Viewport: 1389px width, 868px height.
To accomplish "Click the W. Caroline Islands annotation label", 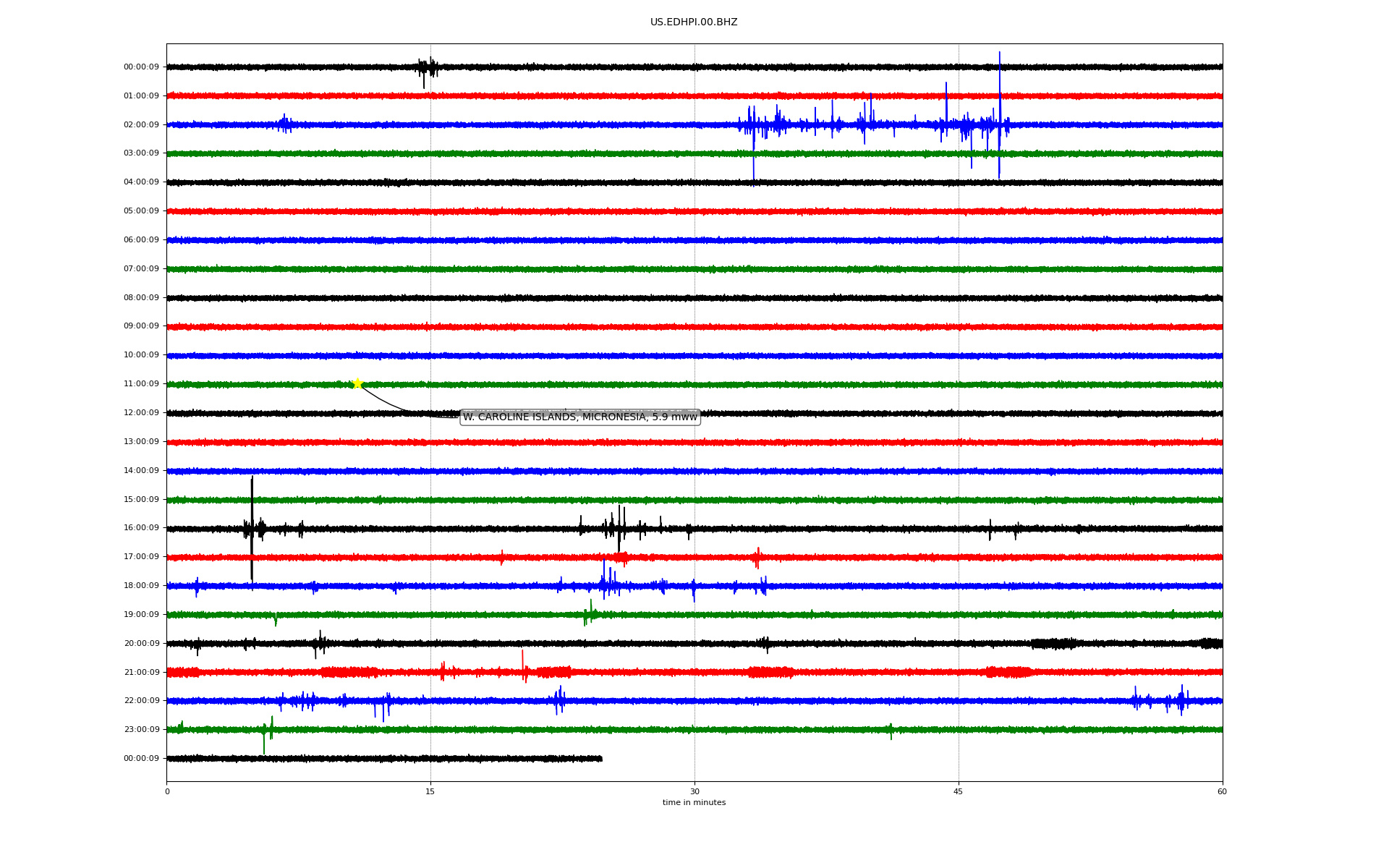I will (x=579, y=417).
